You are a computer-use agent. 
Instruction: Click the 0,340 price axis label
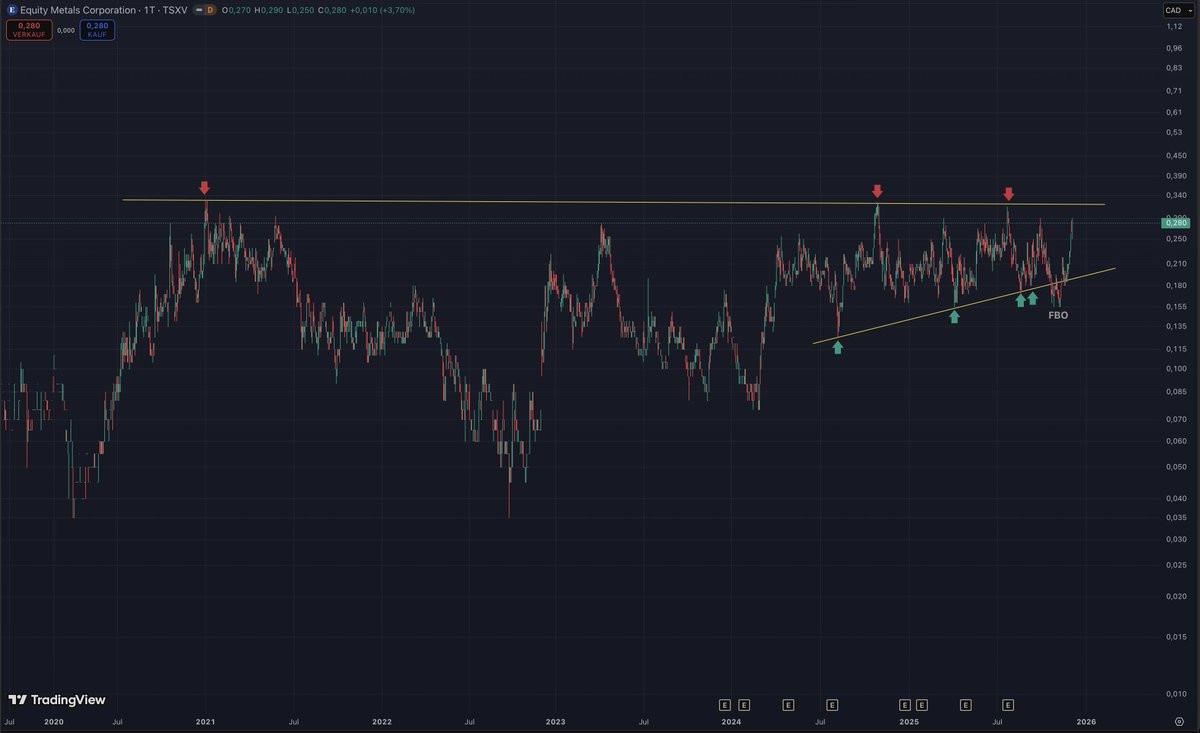pos(1175,195)
